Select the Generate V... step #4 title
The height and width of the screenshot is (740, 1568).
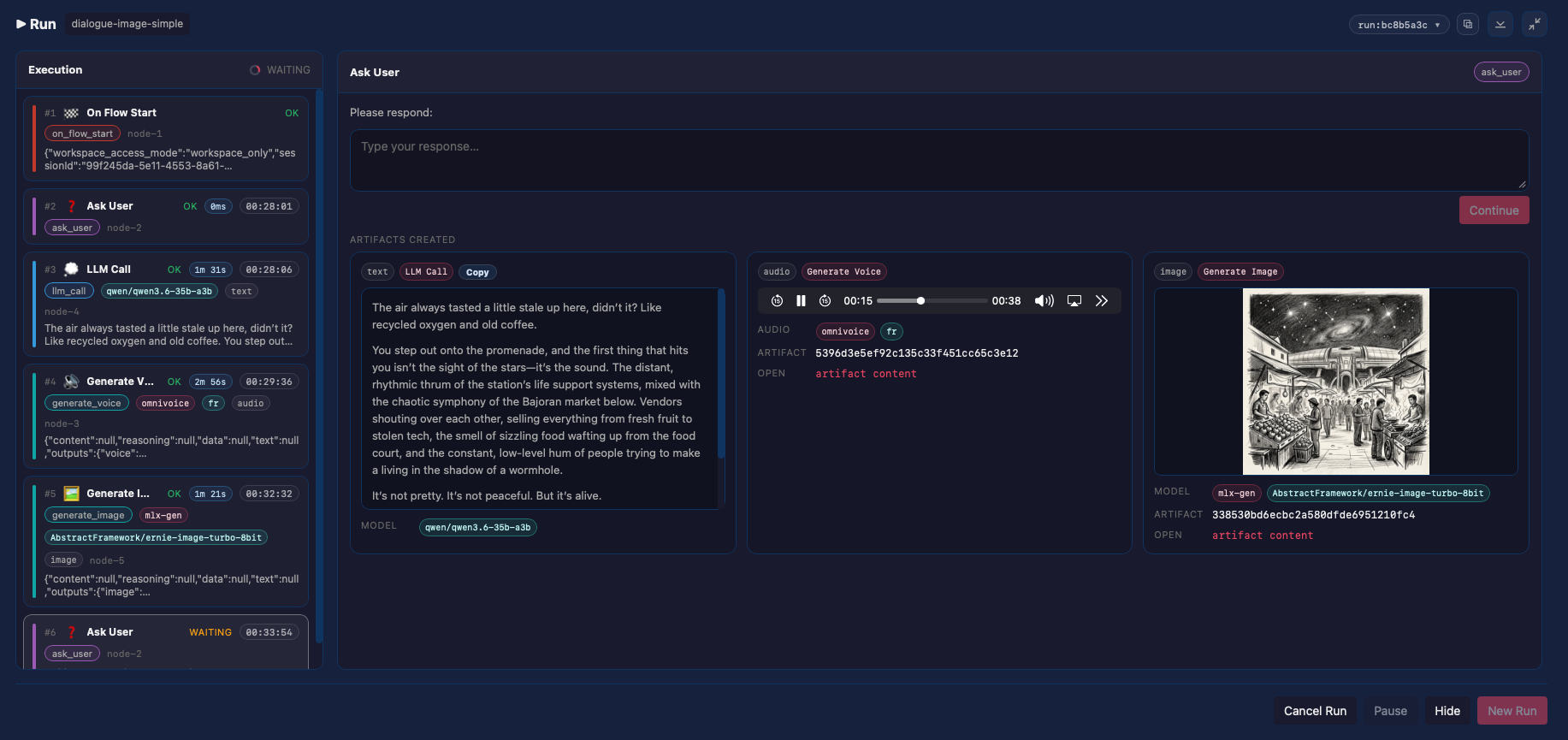[121, 382]
